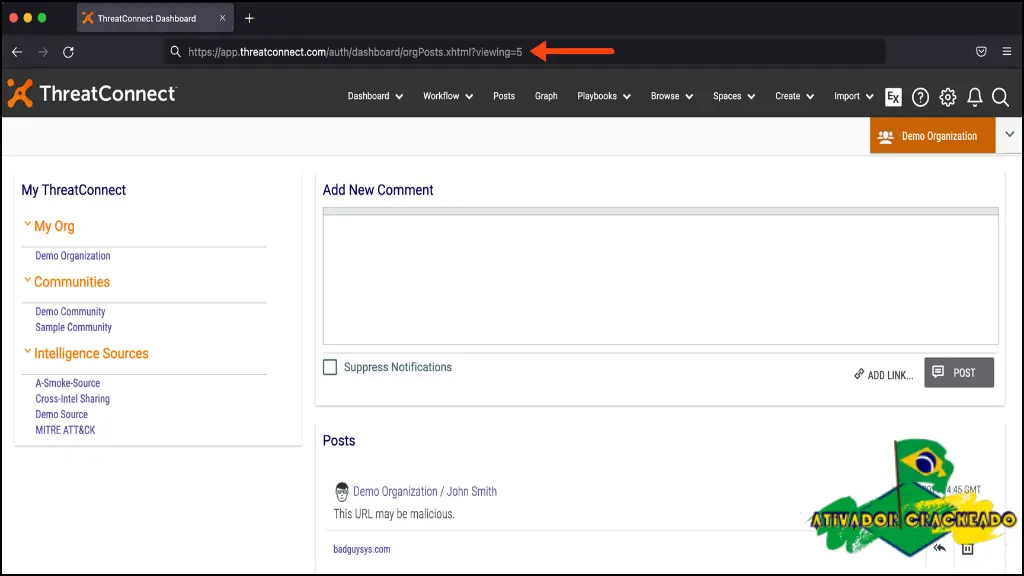The height and width of the screenshot is (576, 1024).
Task: Open Demo Organization / John Smith post author link
Action: (424, 492)
